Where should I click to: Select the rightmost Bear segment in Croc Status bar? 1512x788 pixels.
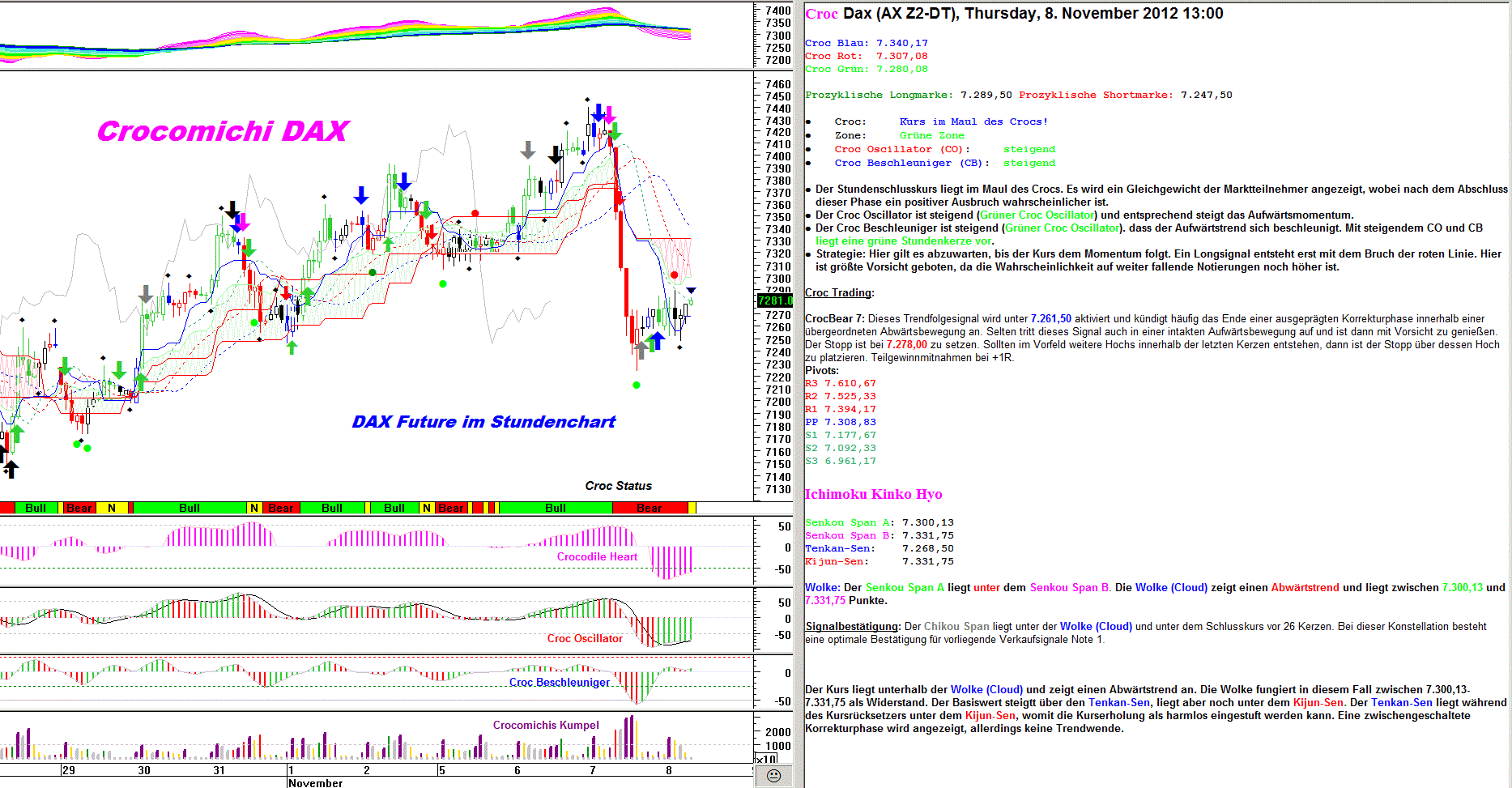(650, 508)
